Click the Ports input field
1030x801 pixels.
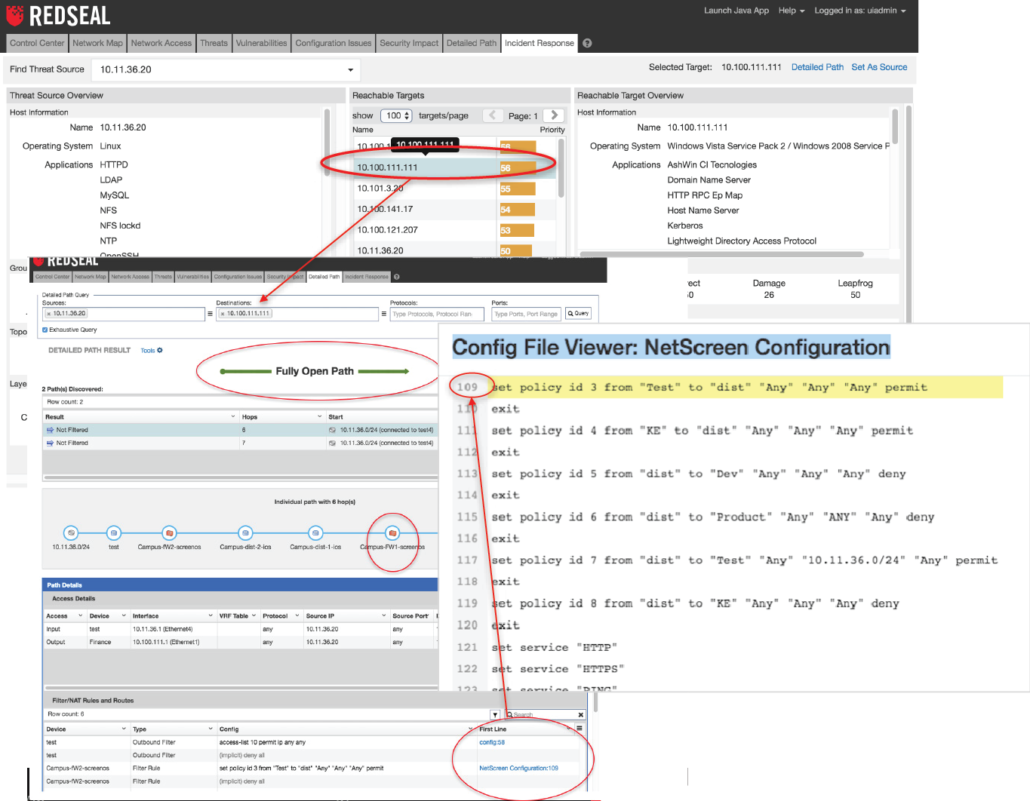pyautogui.click(x=526, y=314)
